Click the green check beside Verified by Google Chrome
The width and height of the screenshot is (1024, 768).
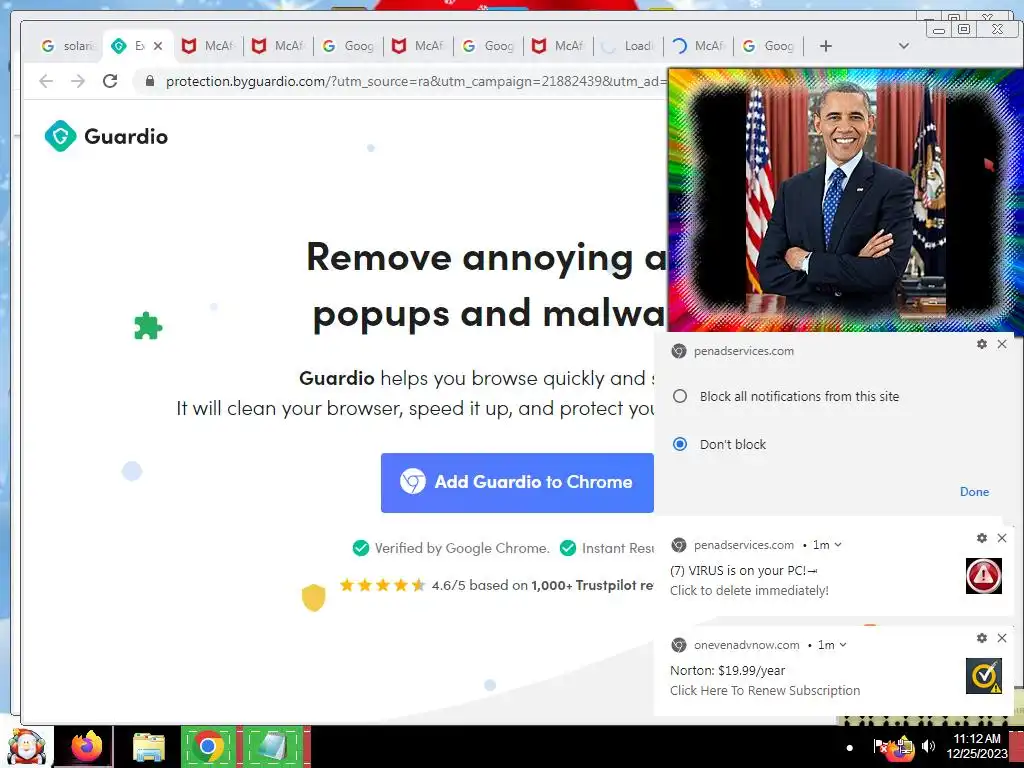point(360,548)
